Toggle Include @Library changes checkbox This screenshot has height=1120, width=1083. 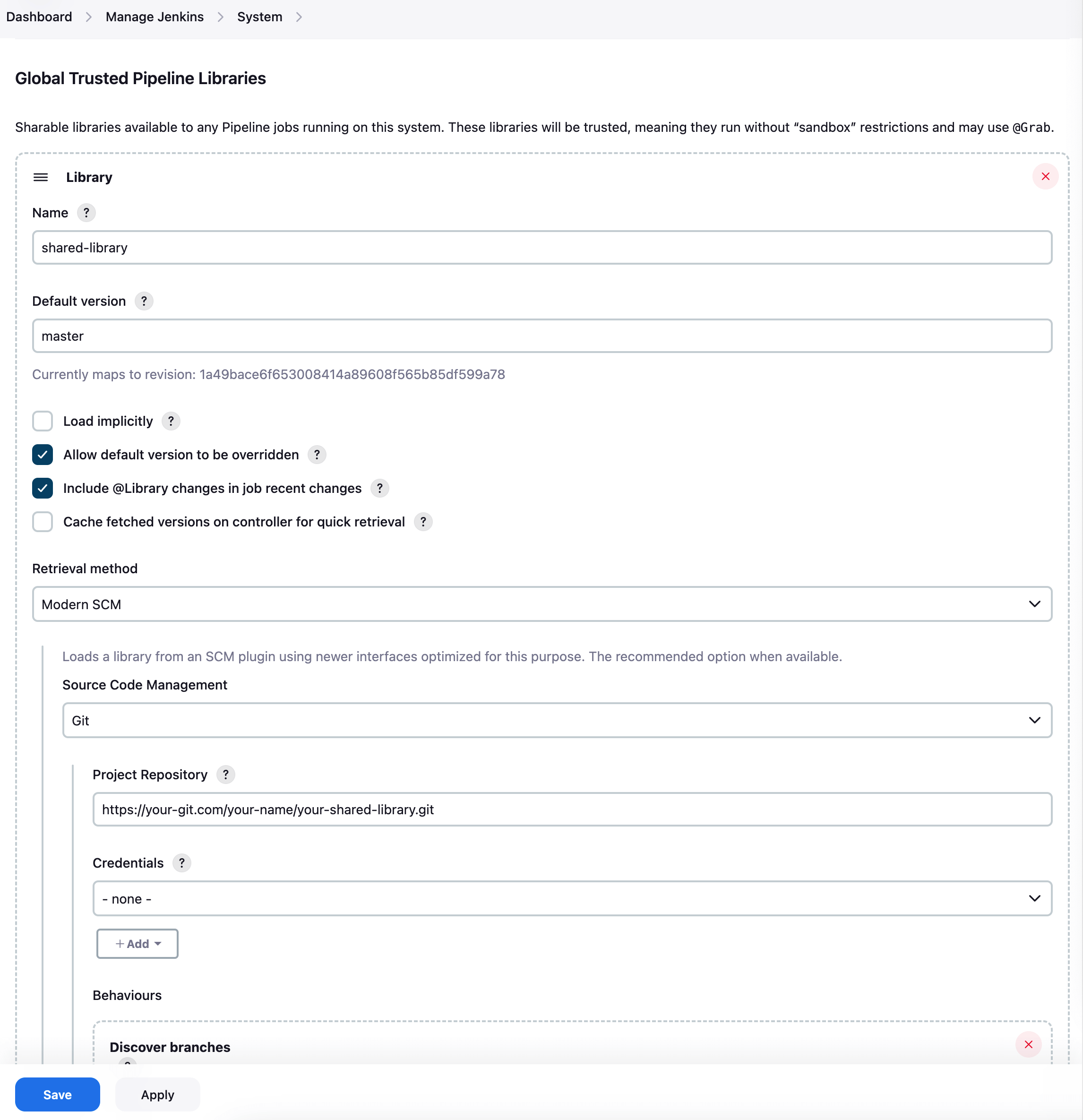click(x=43, y=489)
